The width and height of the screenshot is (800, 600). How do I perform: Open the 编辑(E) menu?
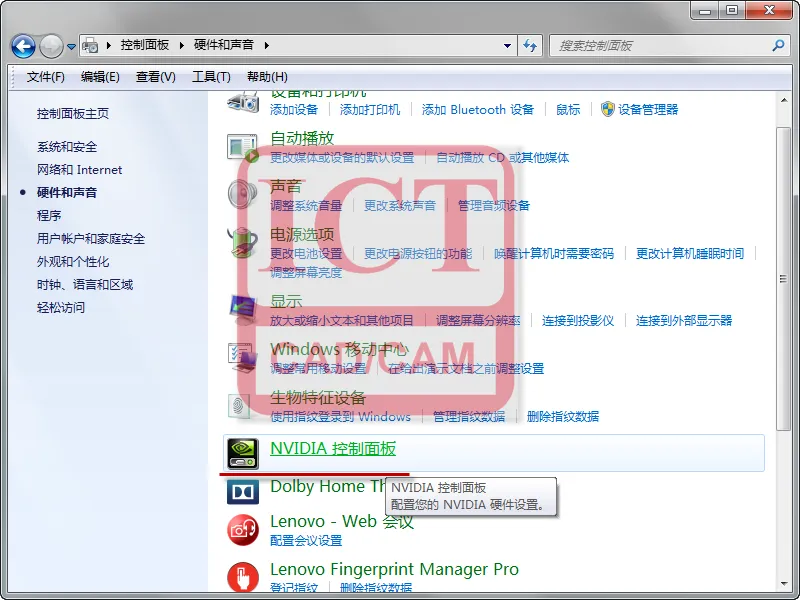coord(100,77)
